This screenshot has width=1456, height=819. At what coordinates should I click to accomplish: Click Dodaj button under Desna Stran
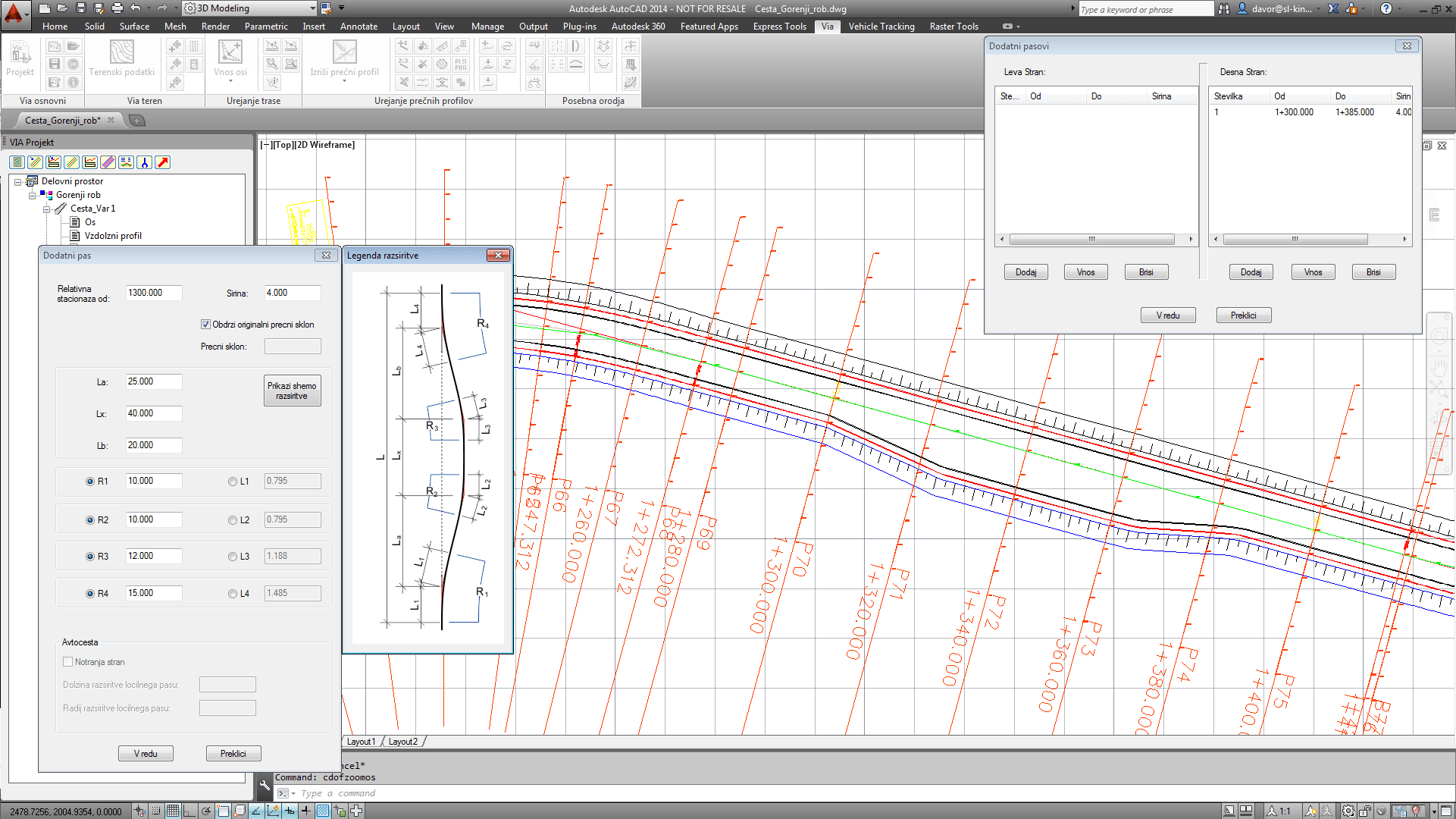pos(1251,272)
